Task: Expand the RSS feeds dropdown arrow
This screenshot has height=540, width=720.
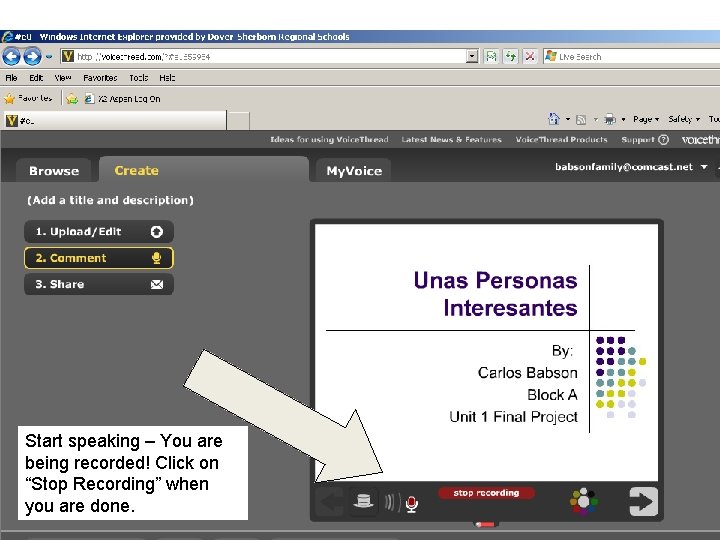Action: coord(596,119)
